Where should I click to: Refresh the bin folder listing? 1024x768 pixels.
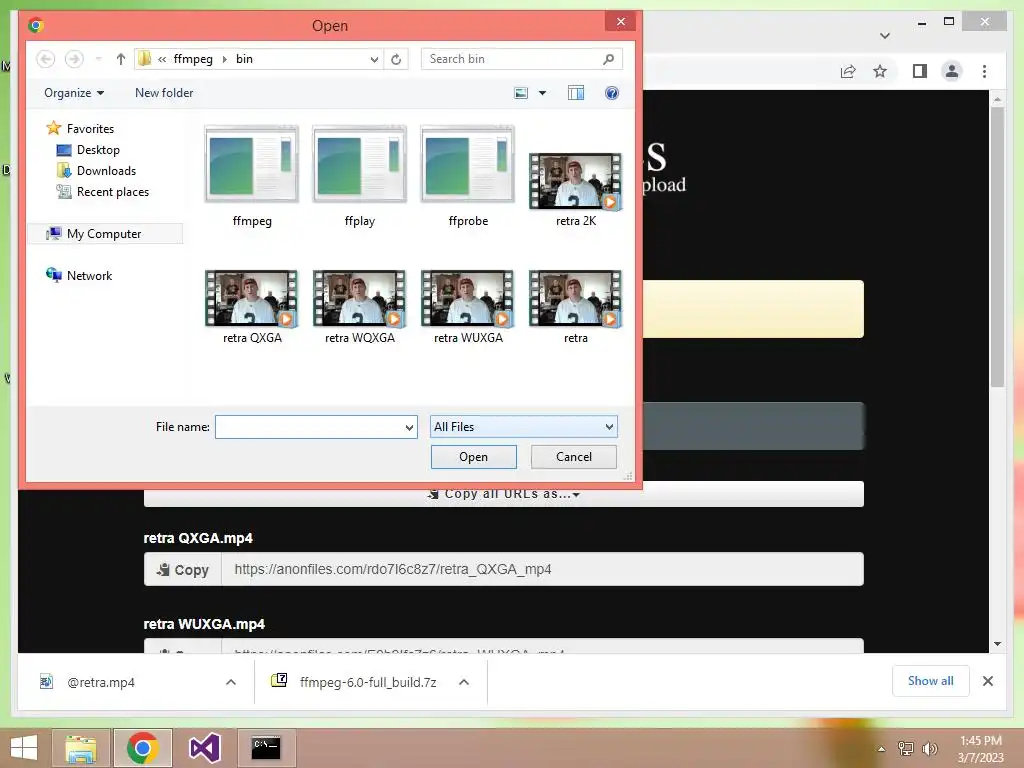pyautogui.click(x=396, y=59)
